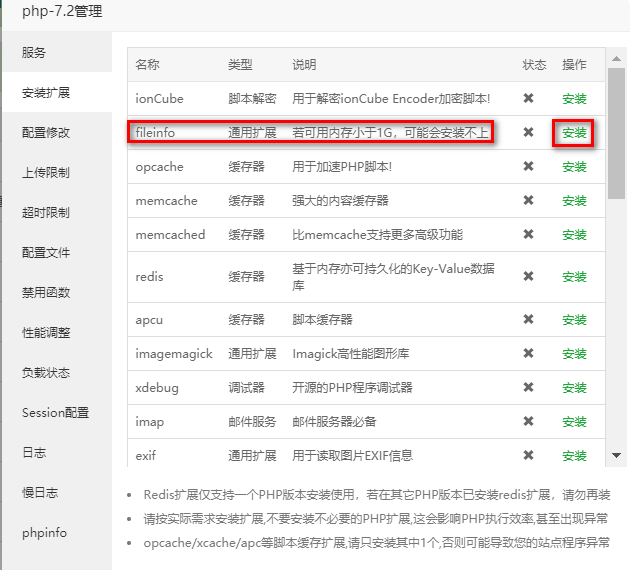Image resolution: width=630 pixels, height=570 pixels.
Task: Install the apcu extension
Action: tap(574, 320)
